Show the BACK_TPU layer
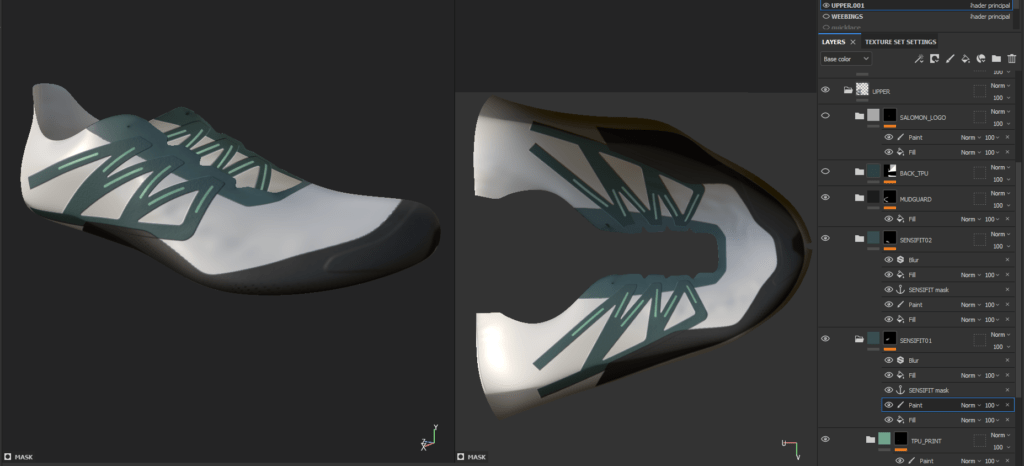Viewport: 1024px width, 466px height. pyautogui.click(x=825, y=171)
